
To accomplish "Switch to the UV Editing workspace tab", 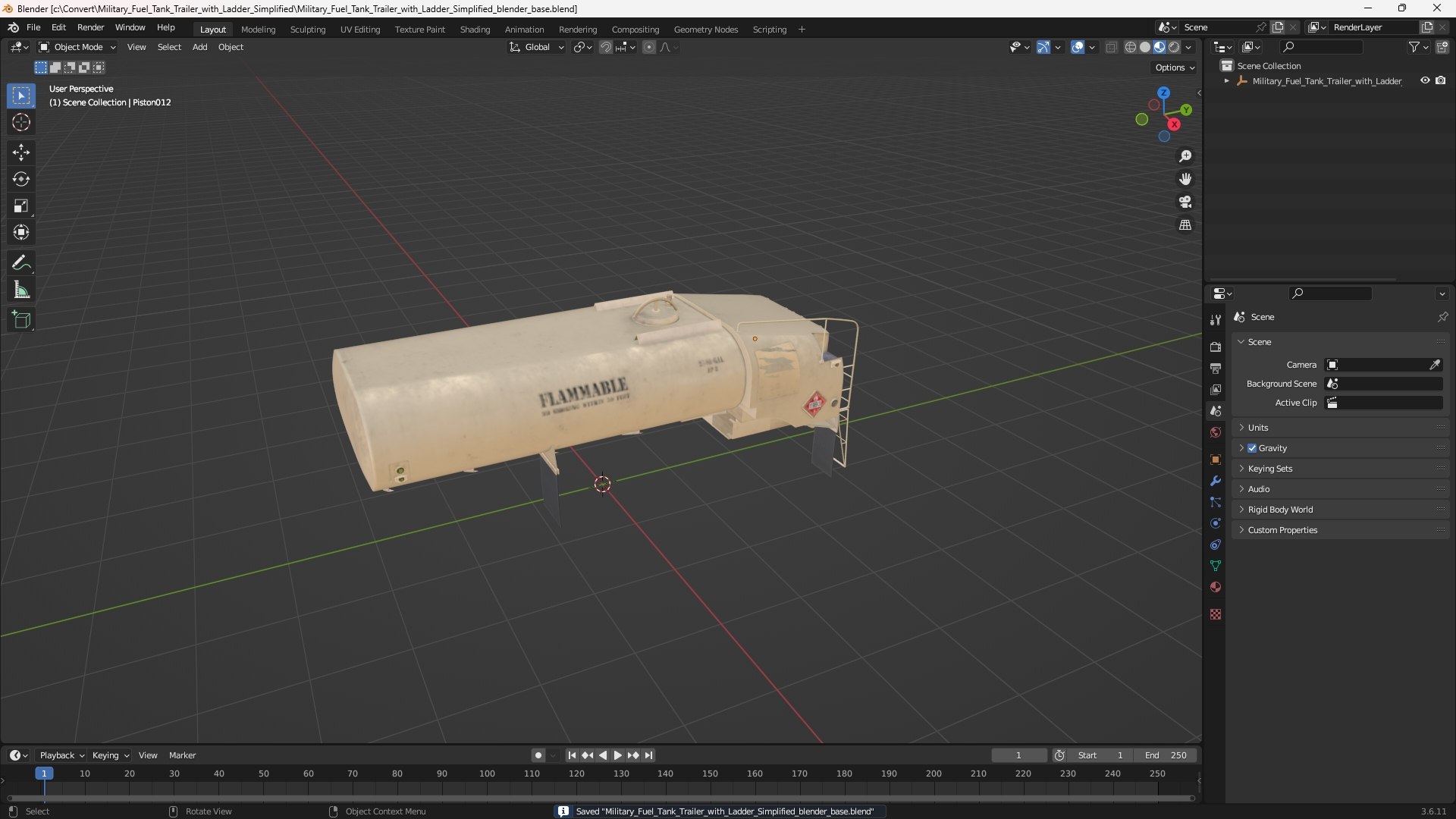I will pos(360,30).
